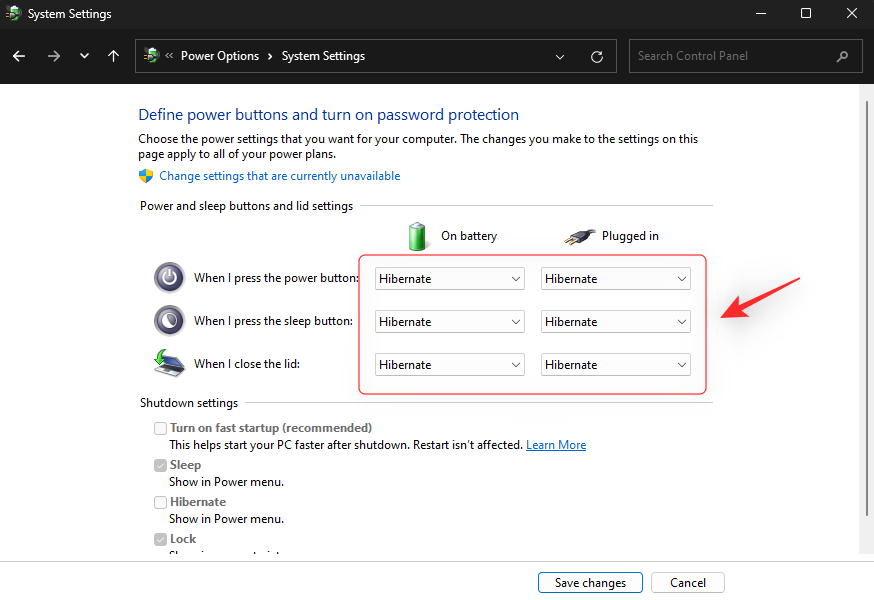Image resolution: width=874 pixels, height=600 pixels.
Task: Open the Learn More link
Action: tap(556, 445)
